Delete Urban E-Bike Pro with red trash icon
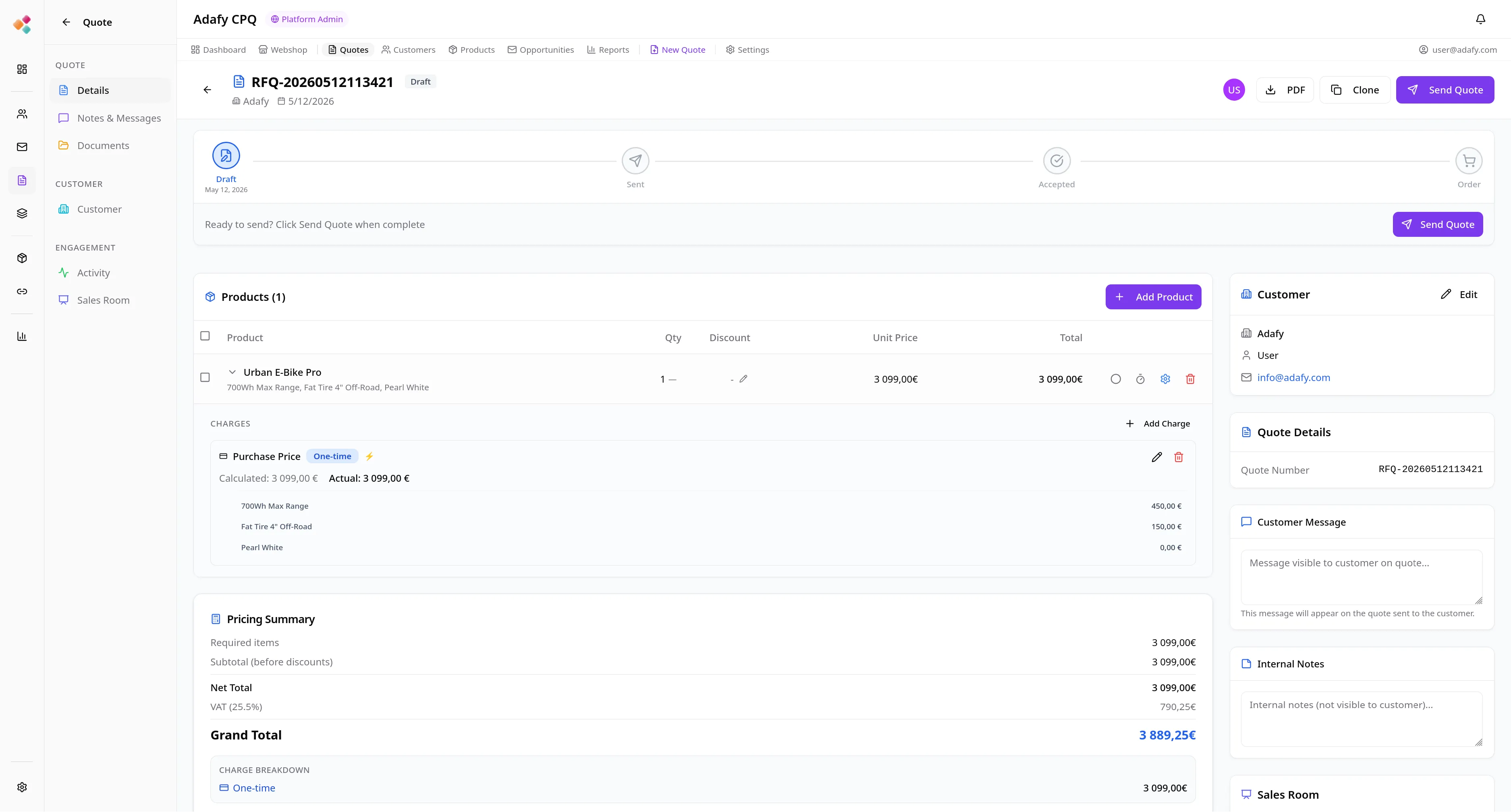The width and height of the screenshot is (1511, 812). (x=1190, y=379)
